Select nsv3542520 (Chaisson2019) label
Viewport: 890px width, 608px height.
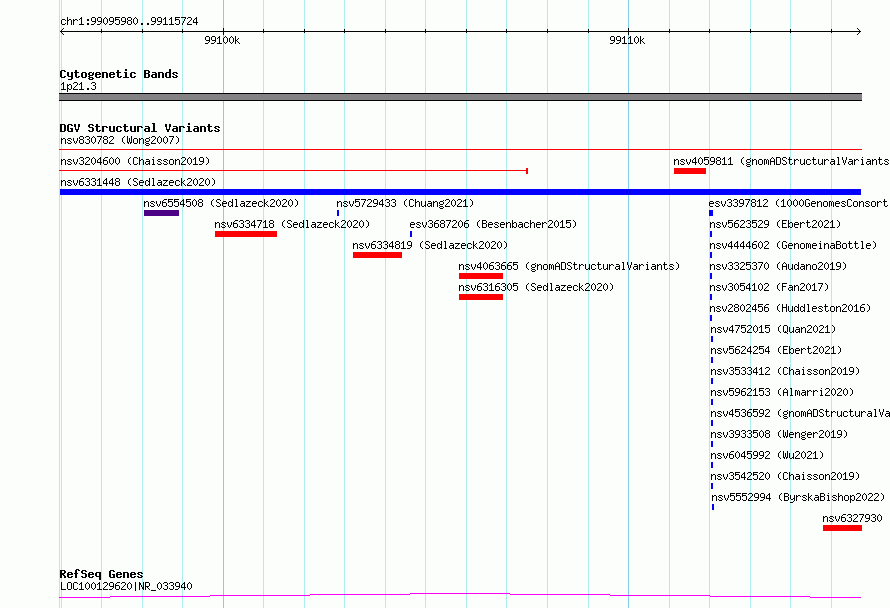pyautogui.click(x=785, y=476)
